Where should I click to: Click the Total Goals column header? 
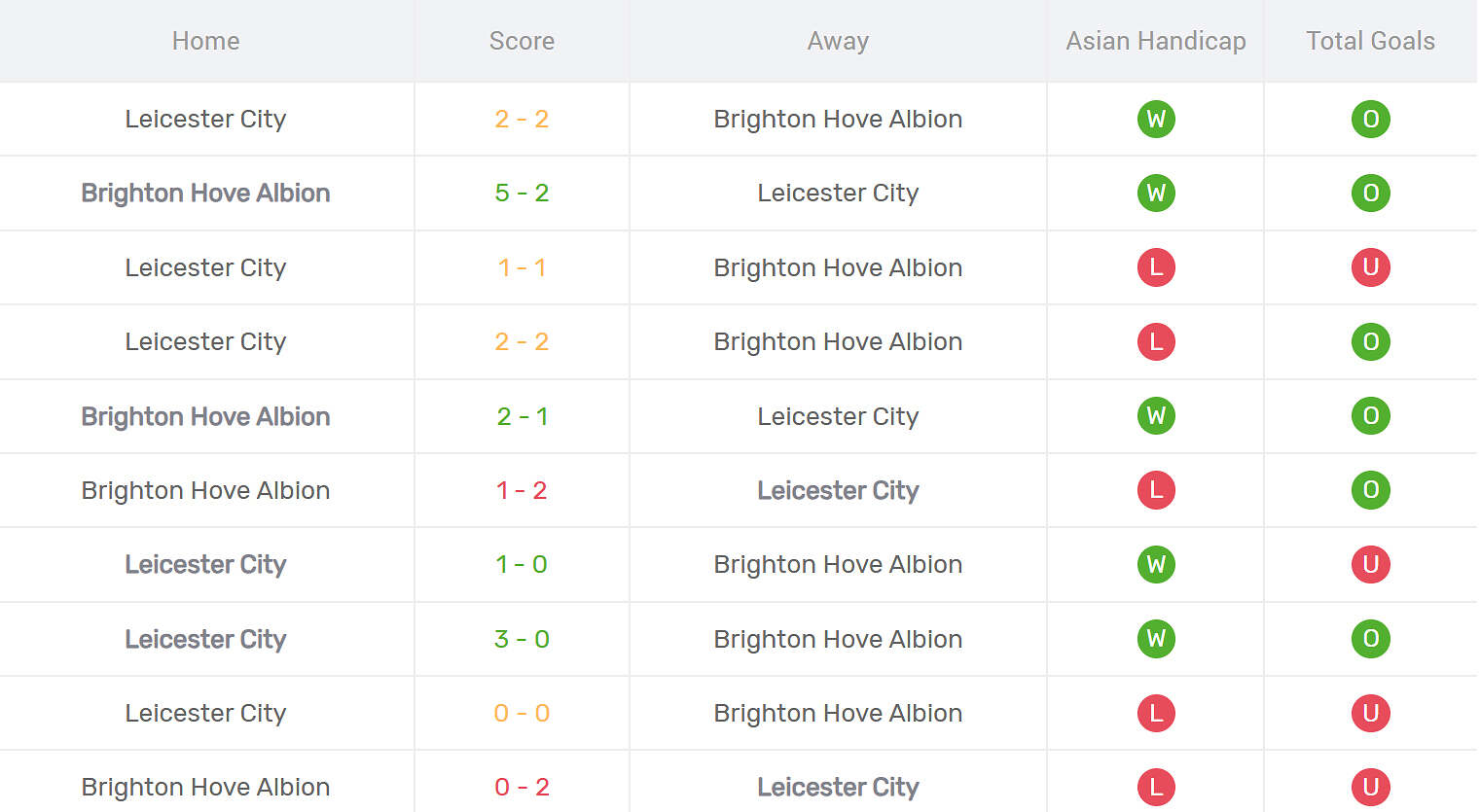tap(1370, 41)
